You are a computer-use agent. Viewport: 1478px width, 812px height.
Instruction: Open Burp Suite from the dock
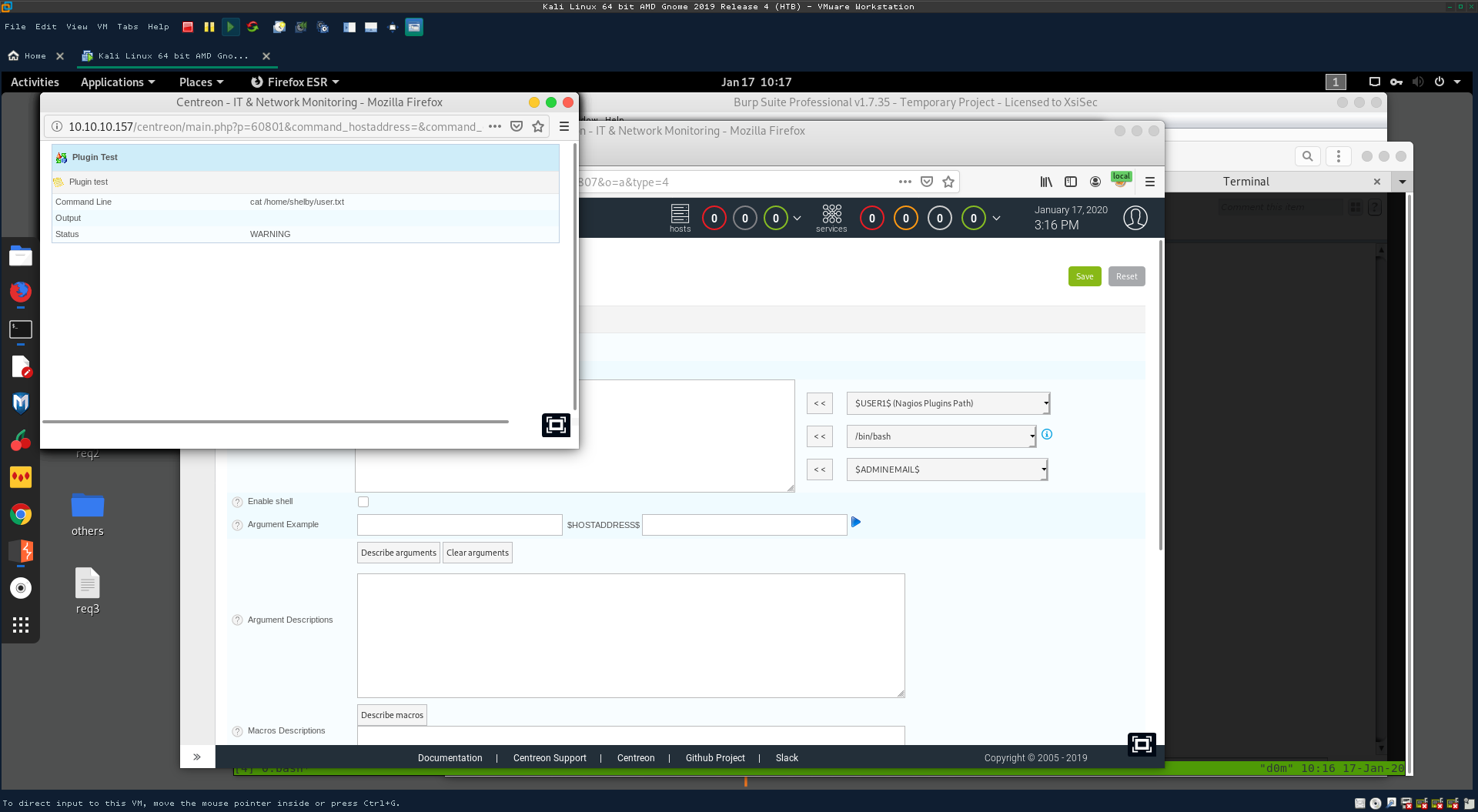pos(21,551)
